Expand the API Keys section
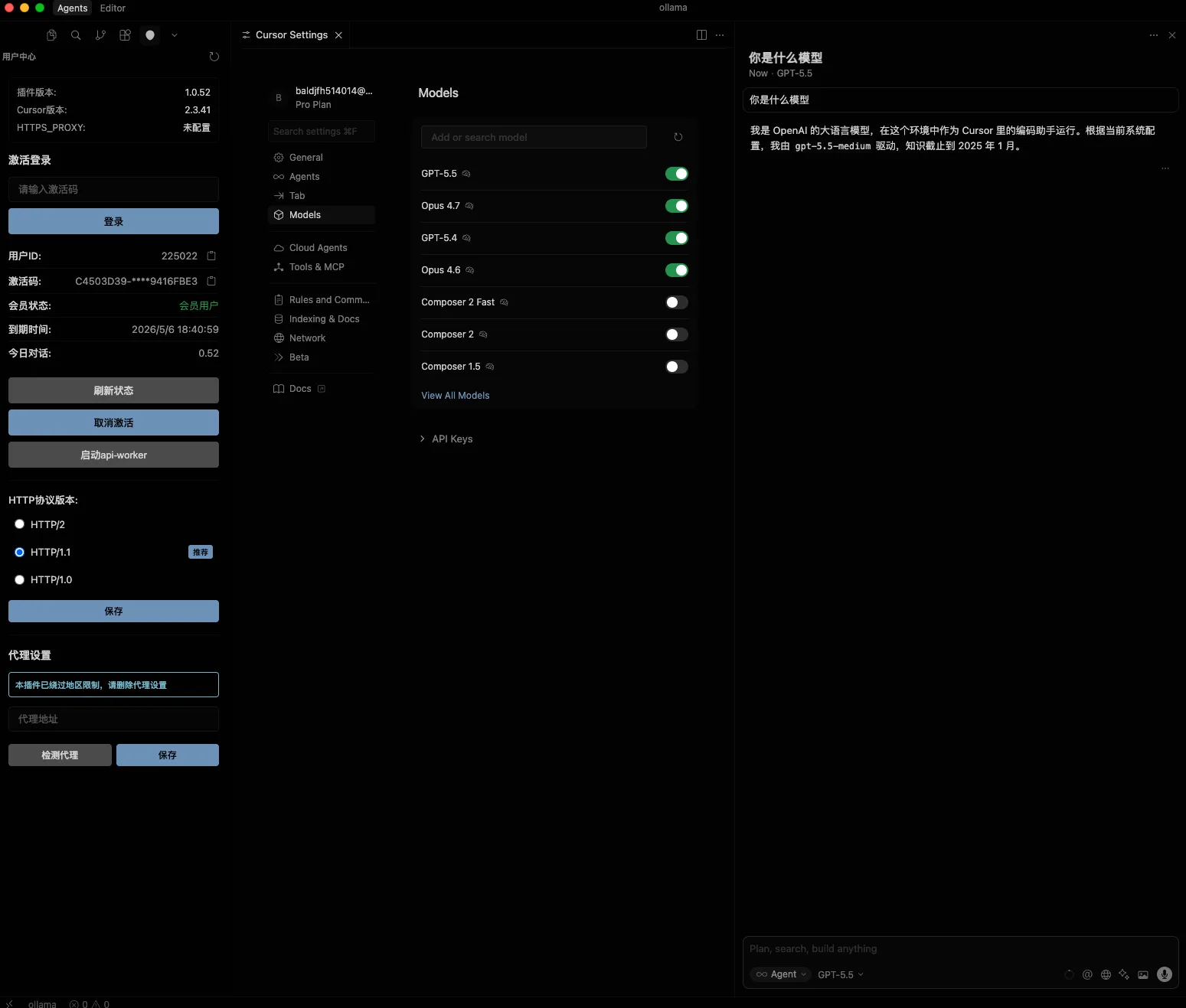 (x=446, y=439)
